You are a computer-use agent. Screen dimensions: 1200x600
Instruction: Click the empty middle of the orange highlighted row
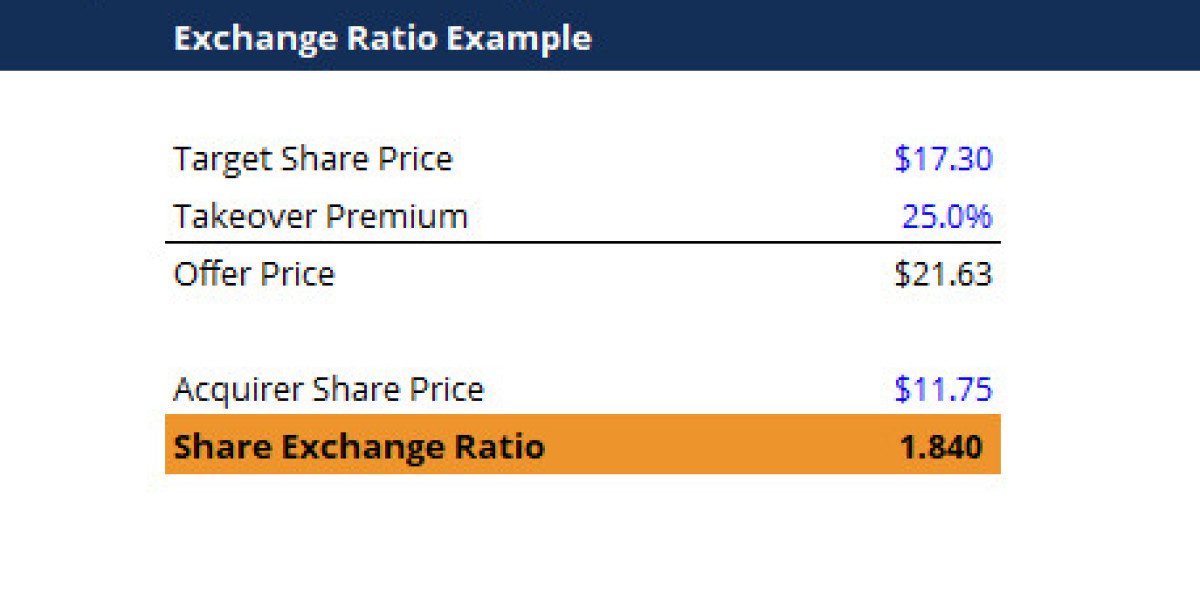[x=720, y=446]
